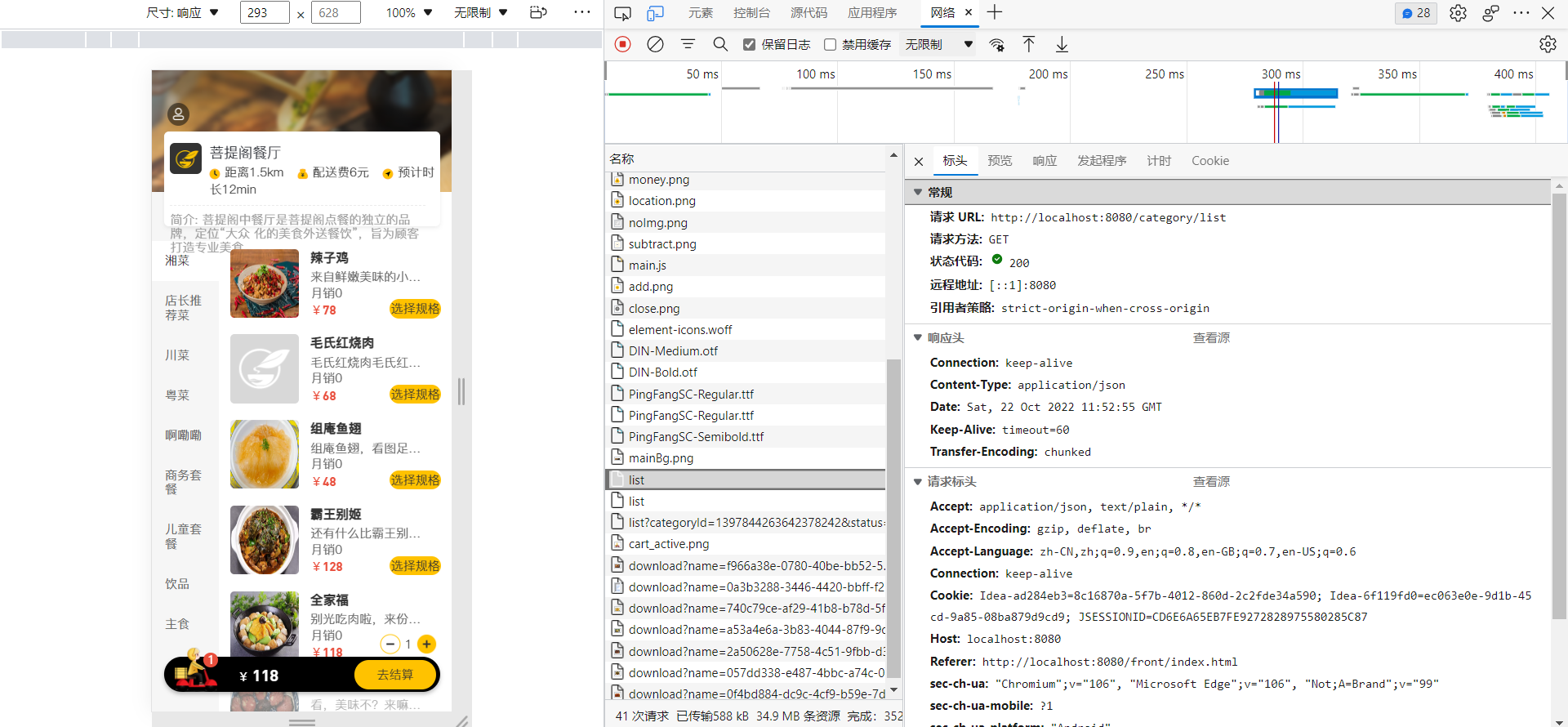The height and width of the screenshot is (727, 1568).
Task: Switch to the 应用程序 tab
Action: (x=872, y=13)
